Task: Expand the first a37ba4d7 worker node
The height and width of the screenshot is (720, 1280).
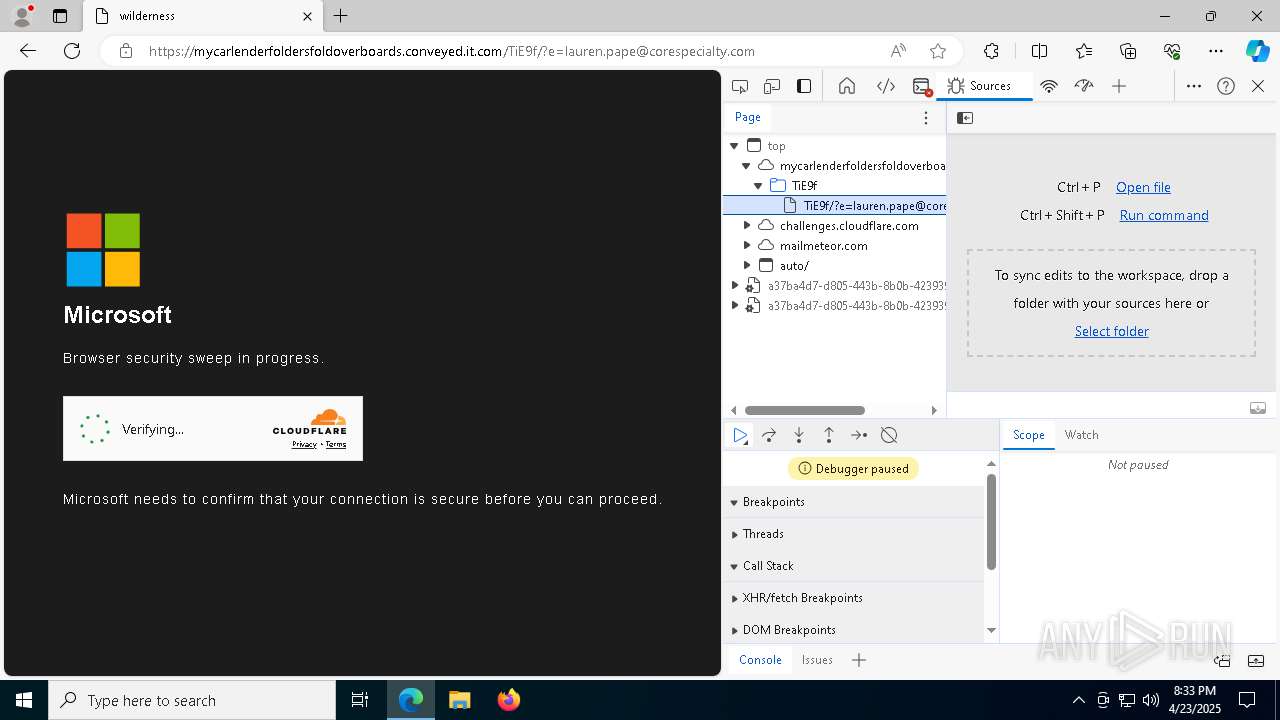Action: coord(735,286)
